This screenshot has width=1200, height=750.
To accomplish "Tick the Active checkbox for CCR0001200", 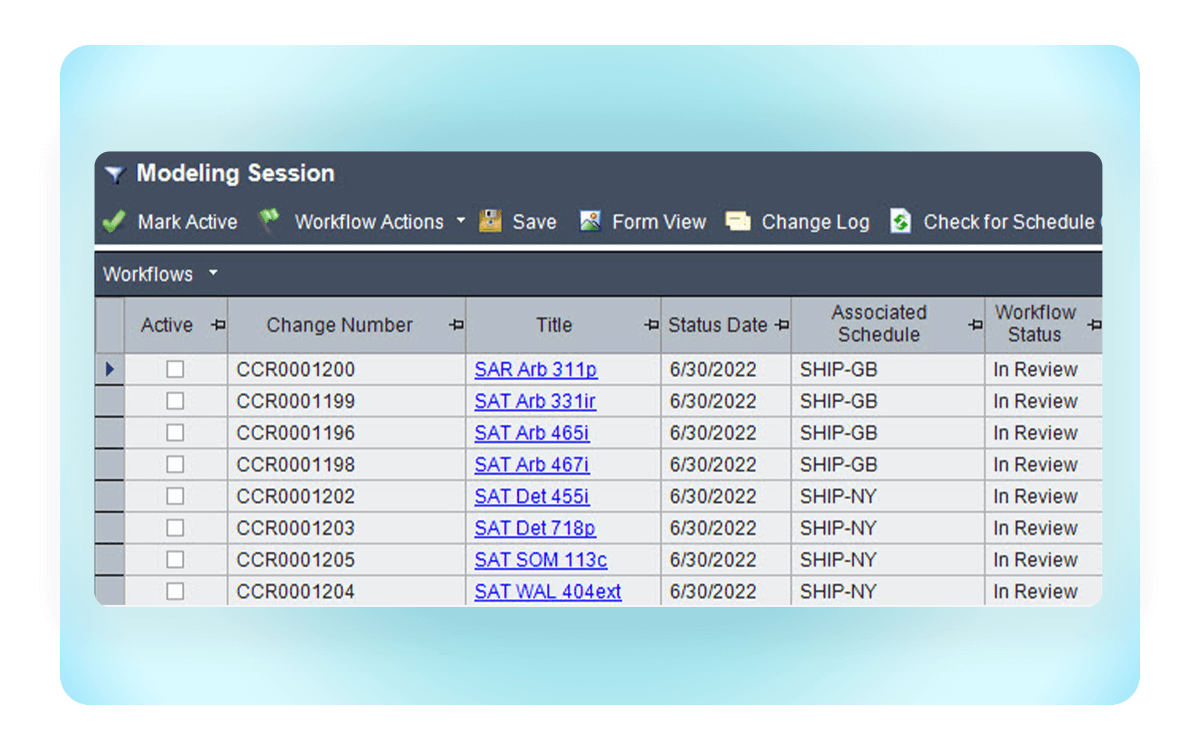I will 175,369.
